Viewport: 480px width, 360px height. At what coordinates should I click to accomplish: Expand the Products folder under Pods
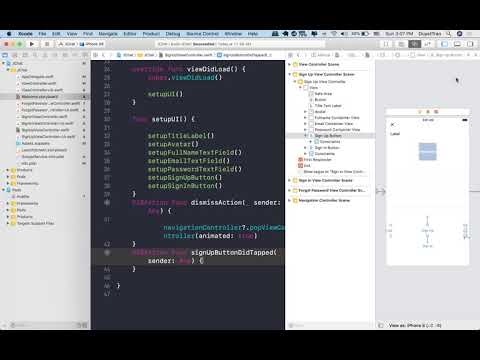(8, 217)
